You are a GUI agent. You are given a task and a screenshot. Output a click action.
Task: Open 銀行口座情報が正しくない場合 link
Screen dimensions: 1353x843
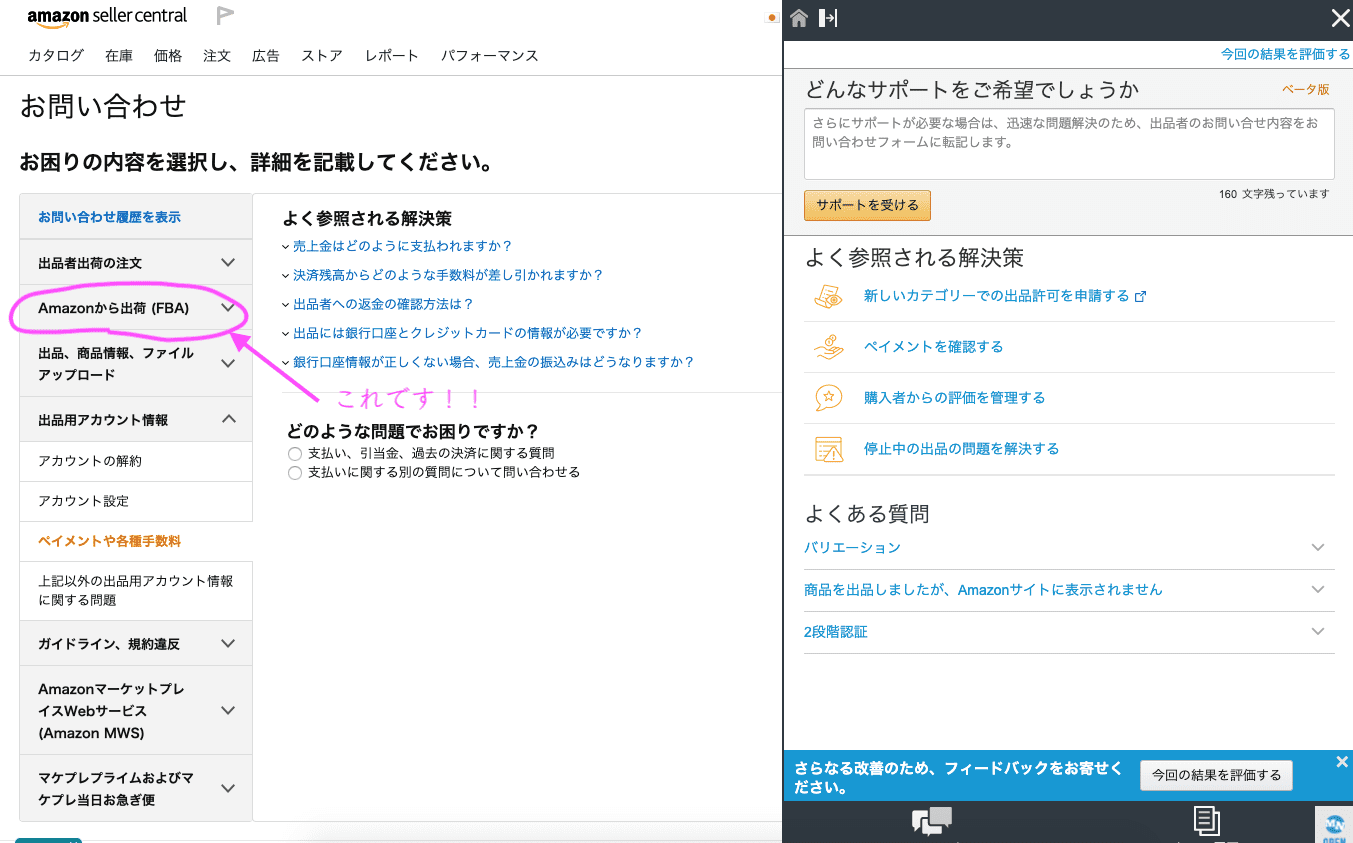pyautogui.click(x=493, y=362)
